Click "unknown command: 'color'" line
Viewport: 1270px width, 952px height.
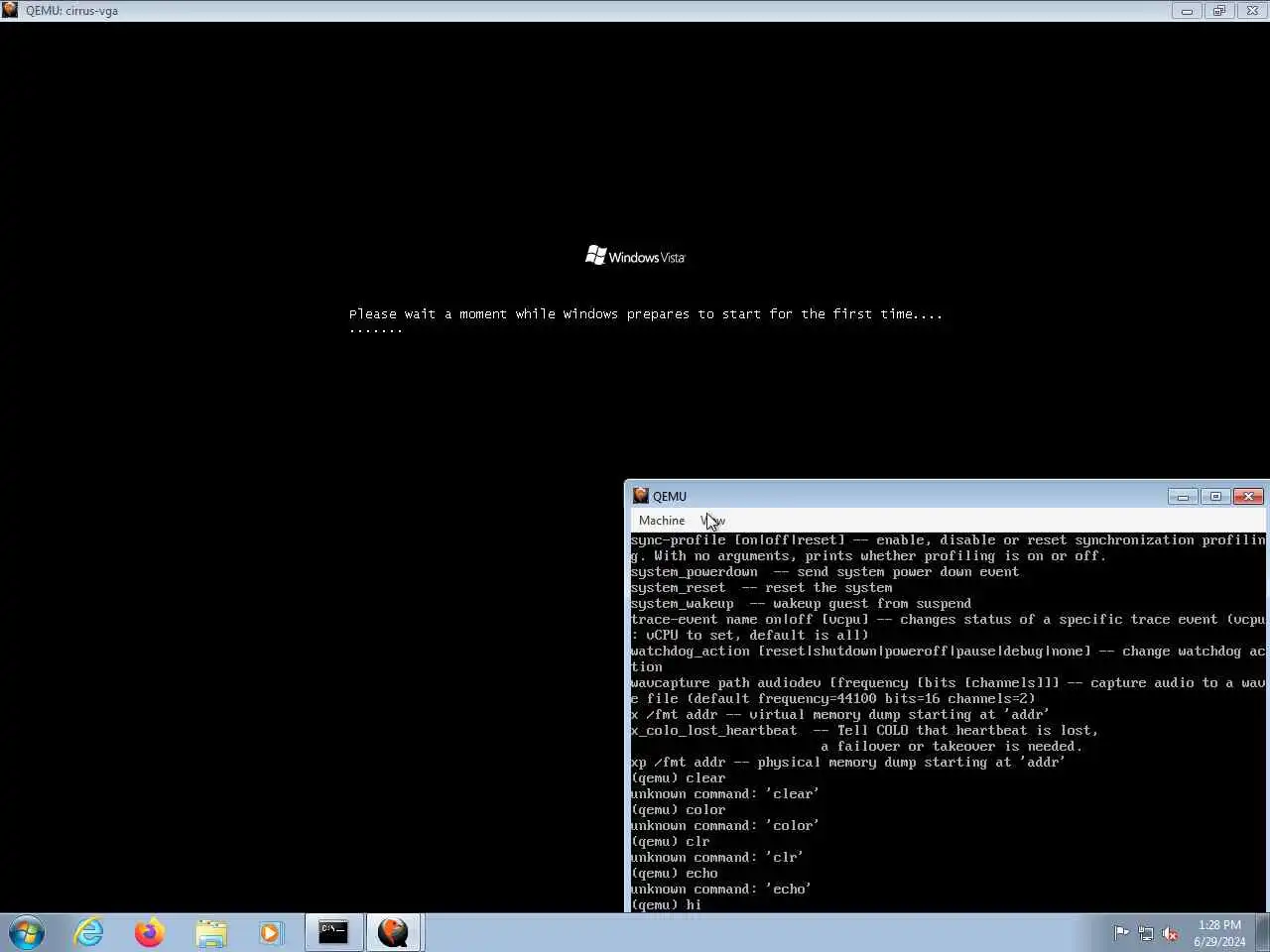(724, 826)
